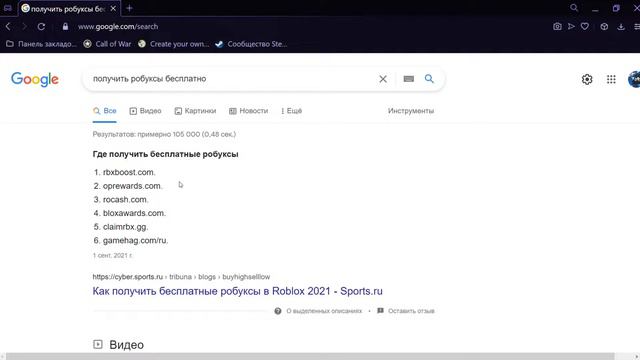
Task: Click the bloxawards.com list entry
Action: point(134,213)
